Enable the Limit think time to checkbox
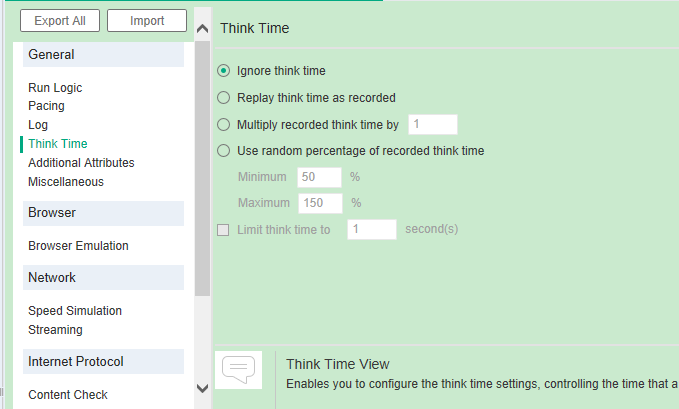Viewport: 679px width, 409px height. (223, 230)
